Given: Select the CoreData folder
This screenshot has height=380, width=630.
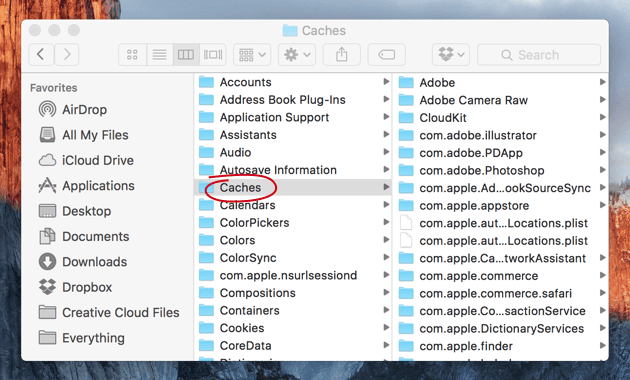Looking at the screenshot, I should pyautogui.click(x=293, y=345).
